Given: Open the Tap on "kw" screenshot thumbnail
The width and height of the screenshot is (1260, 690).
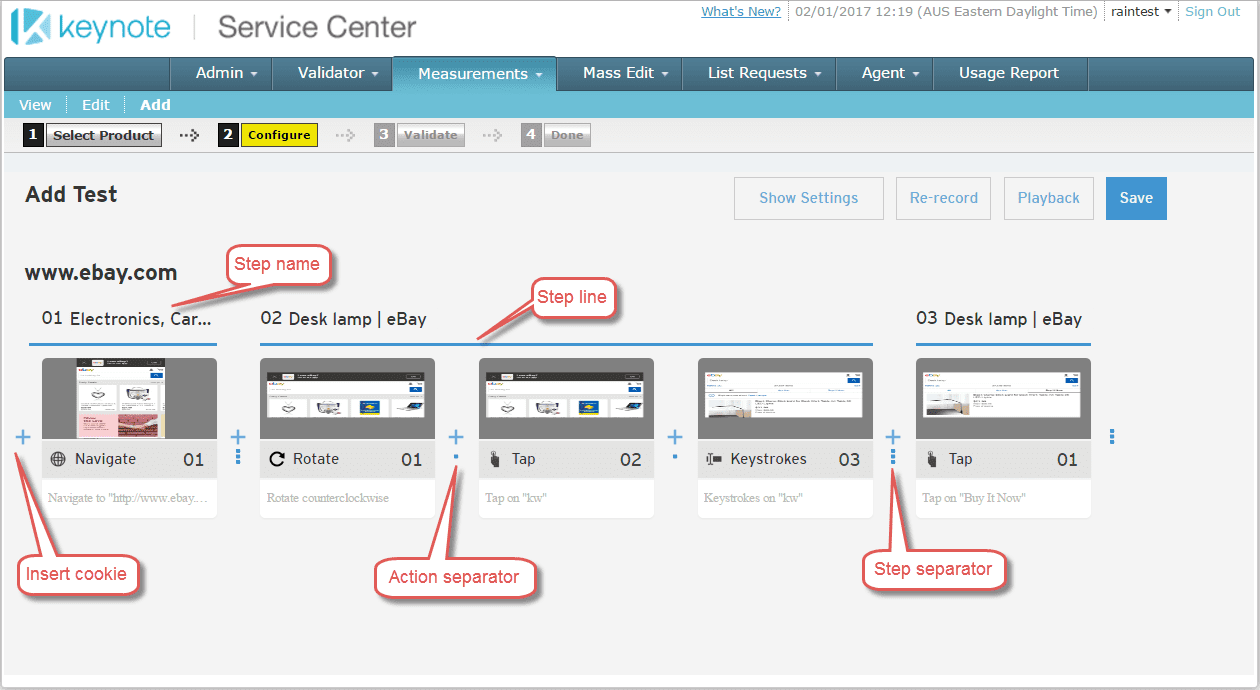Looking at the screenshot, I should (566, 398).
